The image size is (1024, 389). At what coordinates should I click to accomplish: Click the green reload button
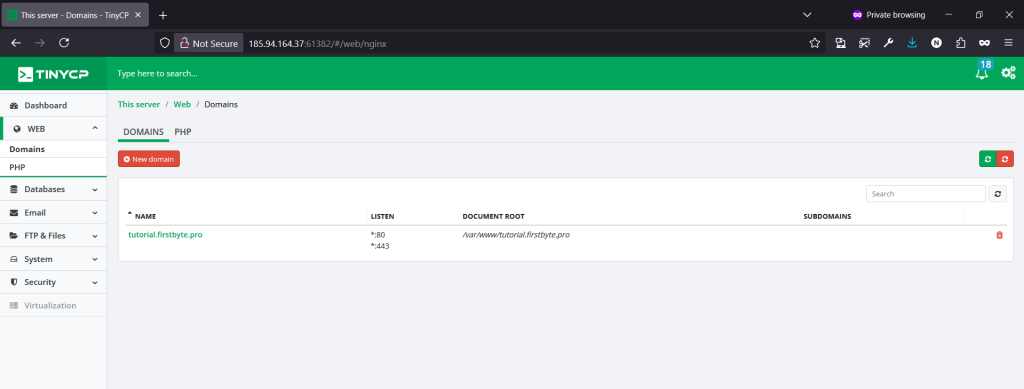[987, 159]
